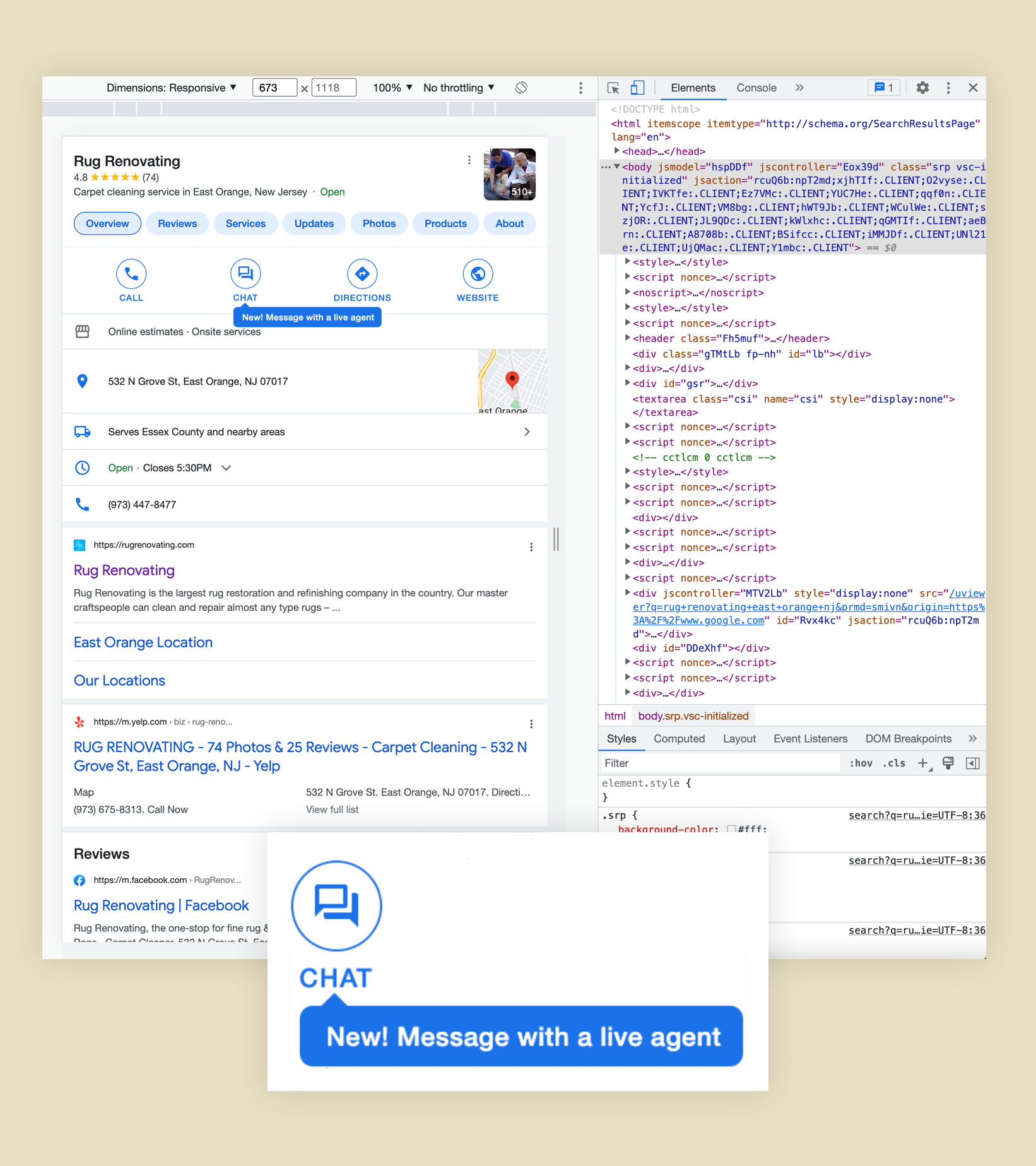Toggle the device toolbar icon
1036x1166 pixels.
point(638,88)
